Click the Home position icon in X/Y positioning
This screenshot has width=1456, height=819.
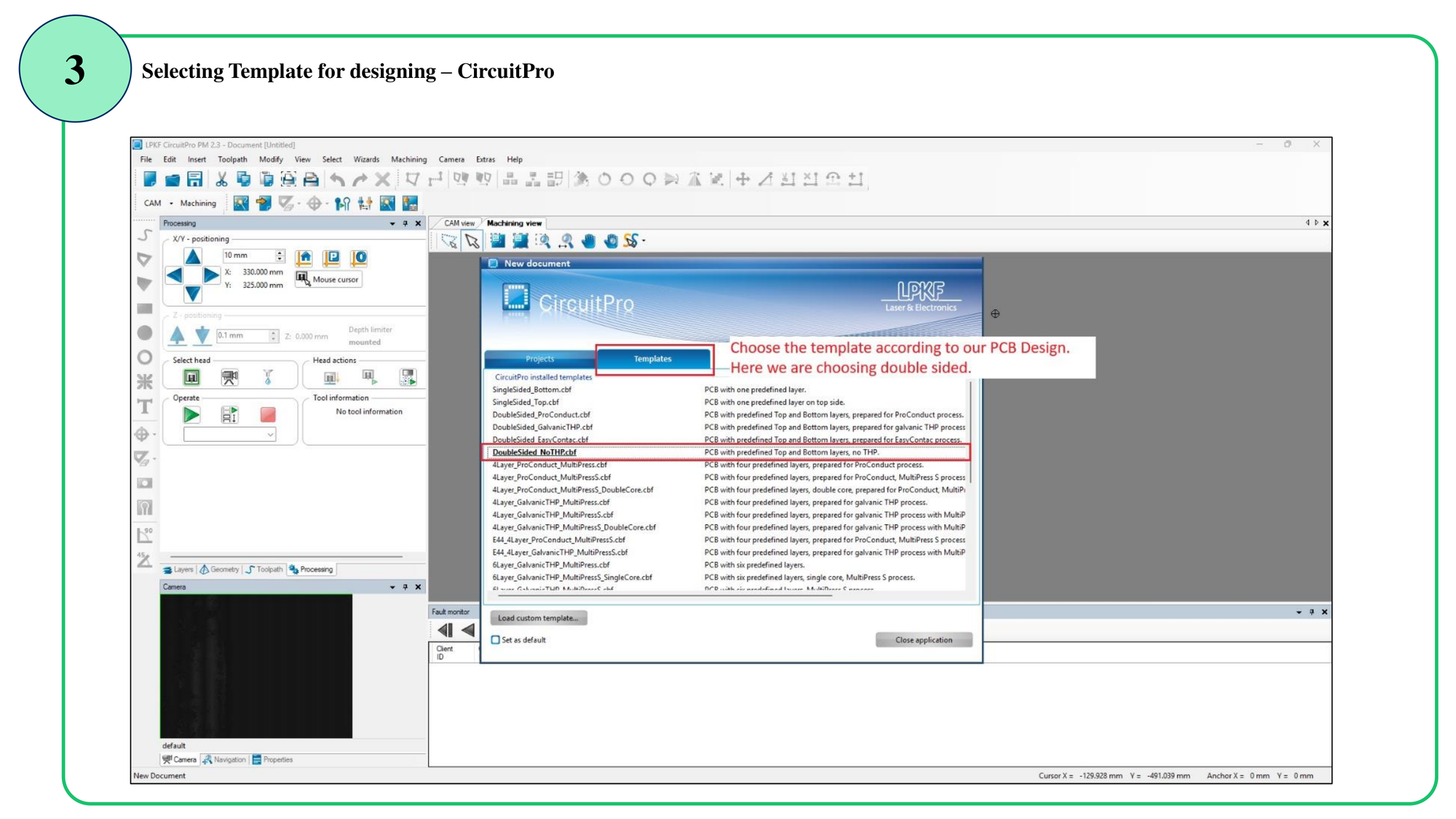pyautogui.click(x=304, y=258)
